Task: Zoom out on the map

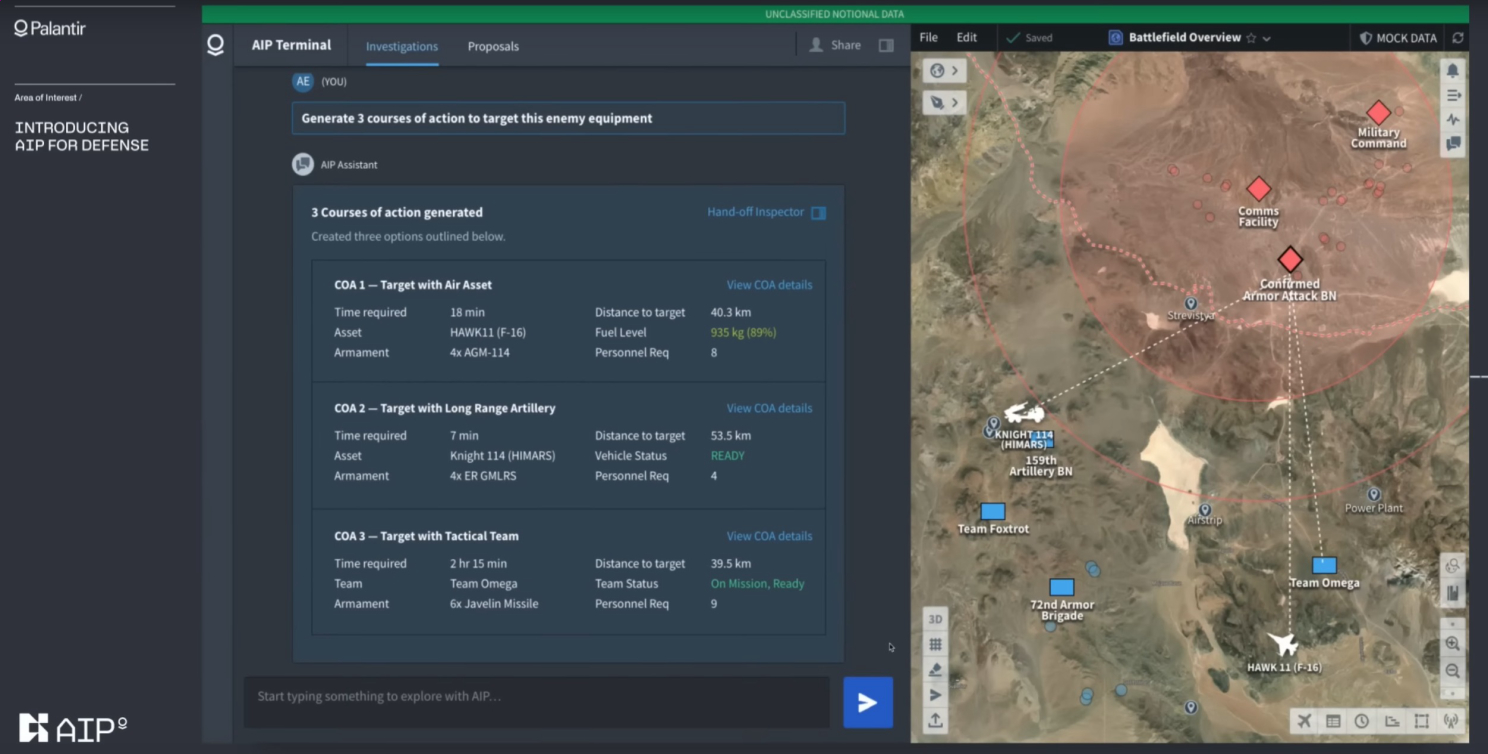Action: (x=1453, y=671)
